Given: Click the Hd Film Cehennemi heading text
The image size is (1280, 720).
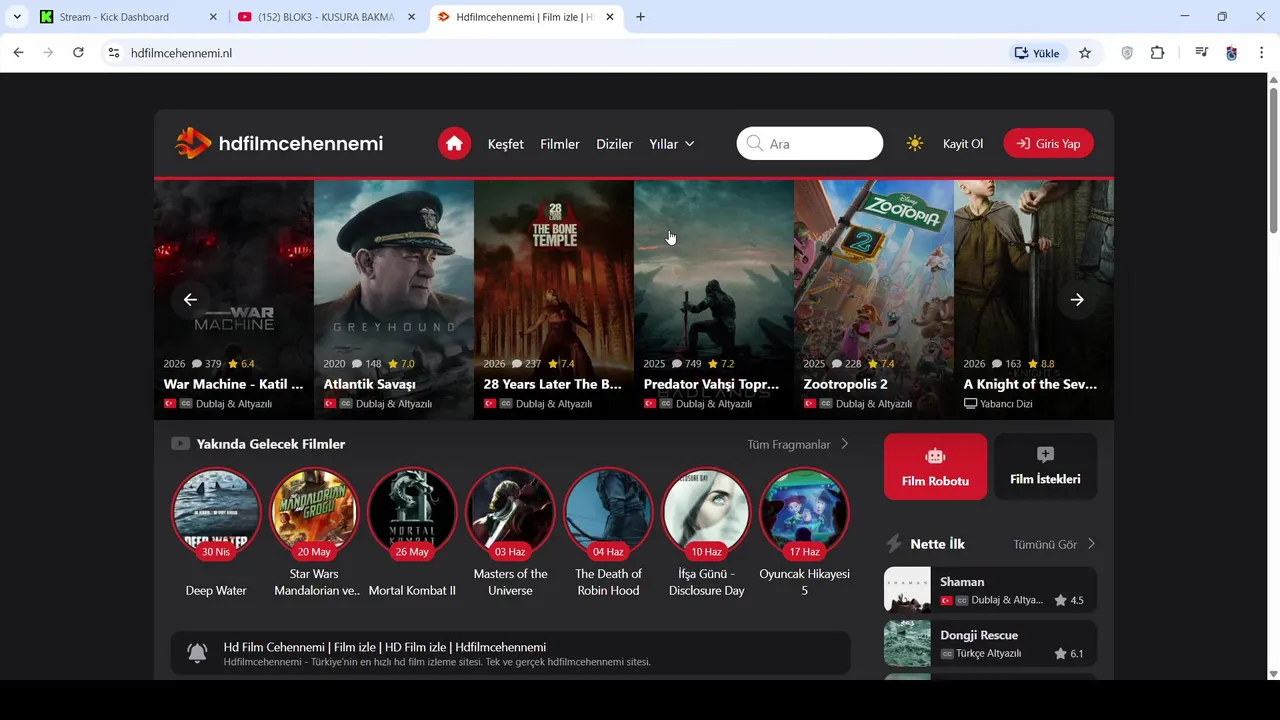Looking at the screenshot, I should click(384, 647).
